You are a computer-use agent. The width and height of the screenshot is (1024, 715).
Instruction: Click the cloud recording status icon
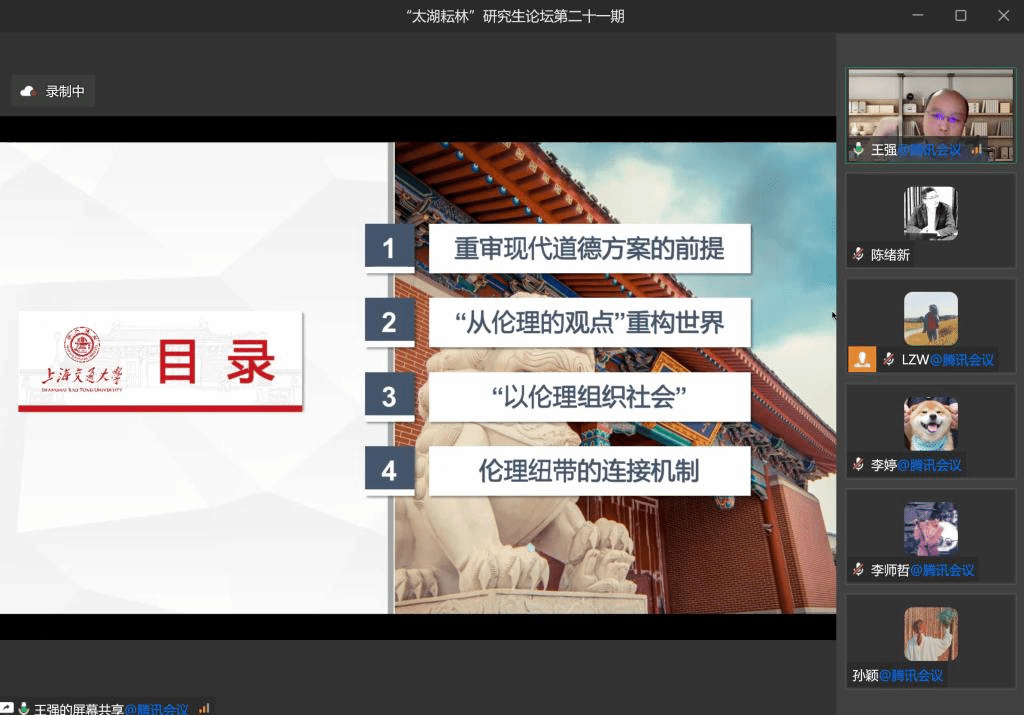coord(28,91)
